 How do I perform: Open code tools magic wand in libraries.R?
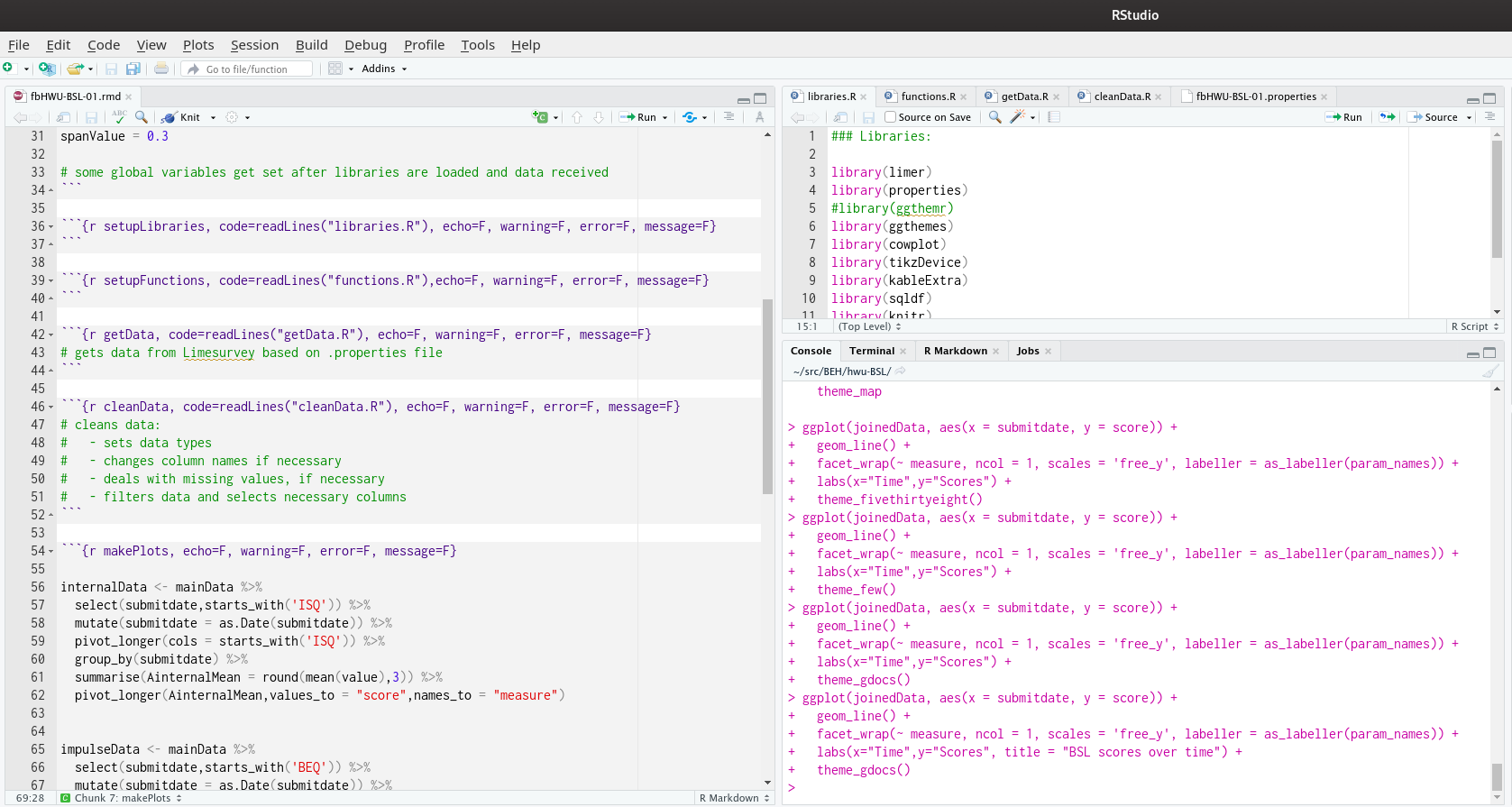[x=1017, y=117]
